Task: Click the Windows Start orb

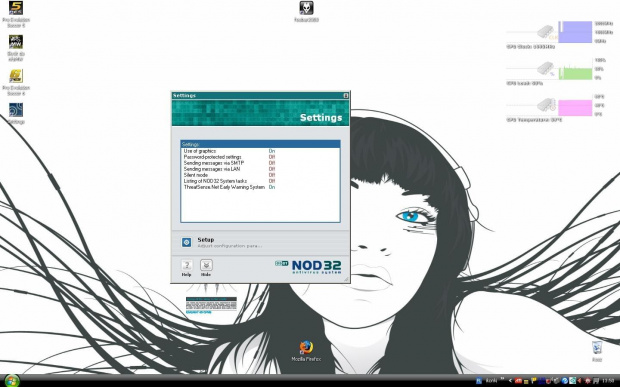Action: click(12, 381)
